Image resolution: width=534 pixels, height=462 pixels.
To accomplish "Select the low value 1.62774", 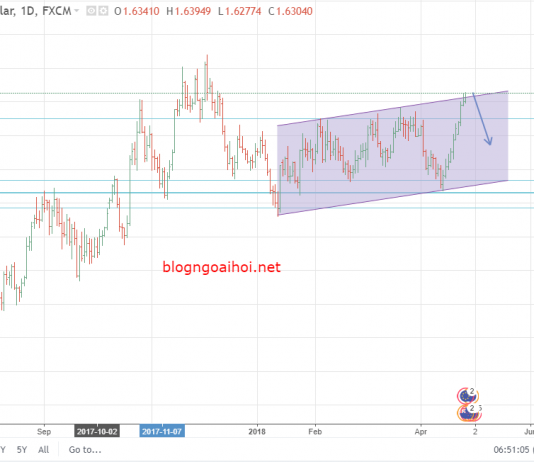I will click(243, 11).
